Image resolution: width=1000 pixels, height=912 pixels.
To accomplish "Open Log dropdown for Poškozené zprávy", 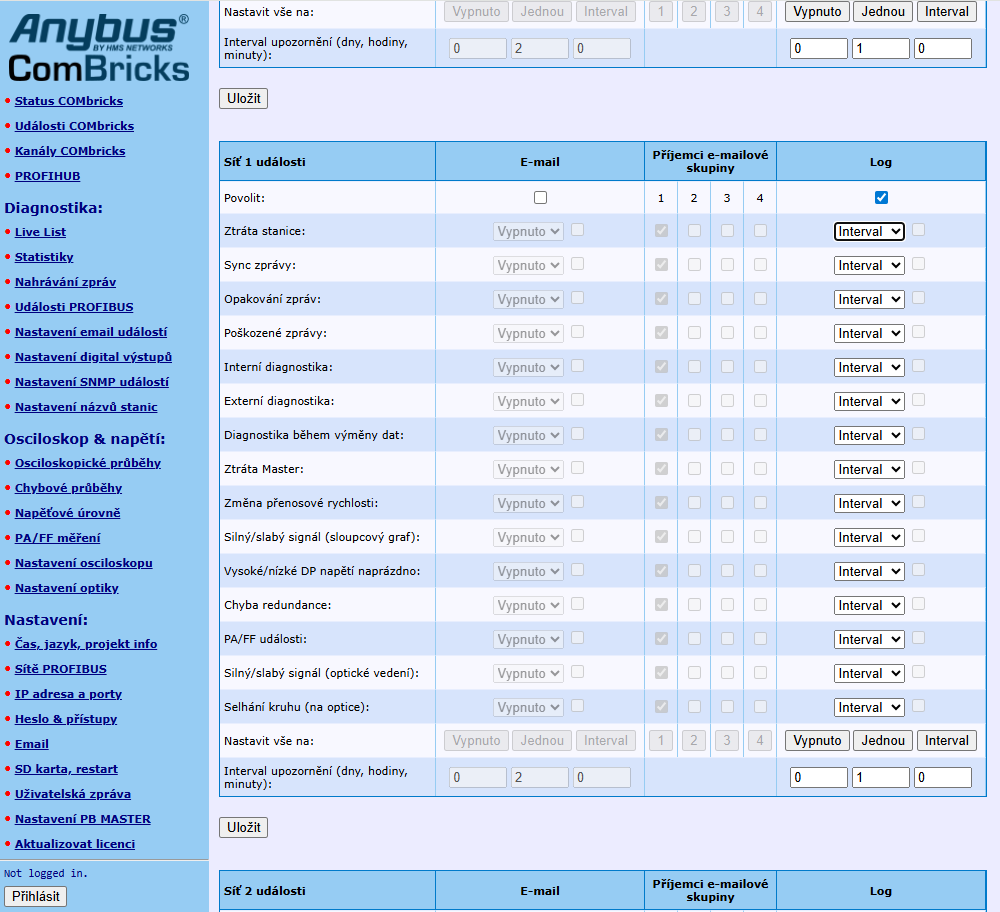I will point(869,334).
